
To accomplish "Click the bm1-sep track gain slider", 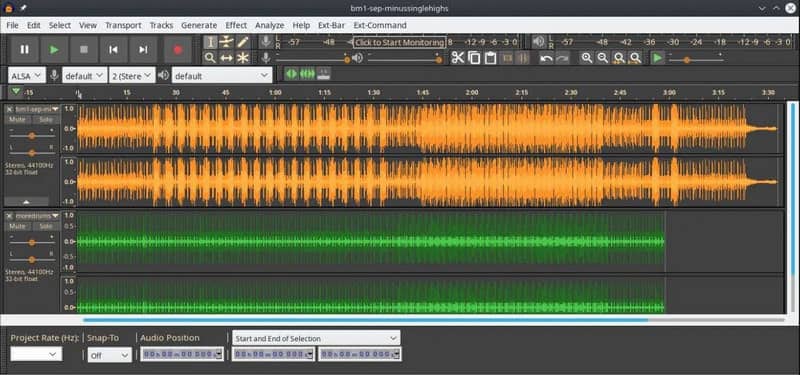I will [x=32, y=136].
